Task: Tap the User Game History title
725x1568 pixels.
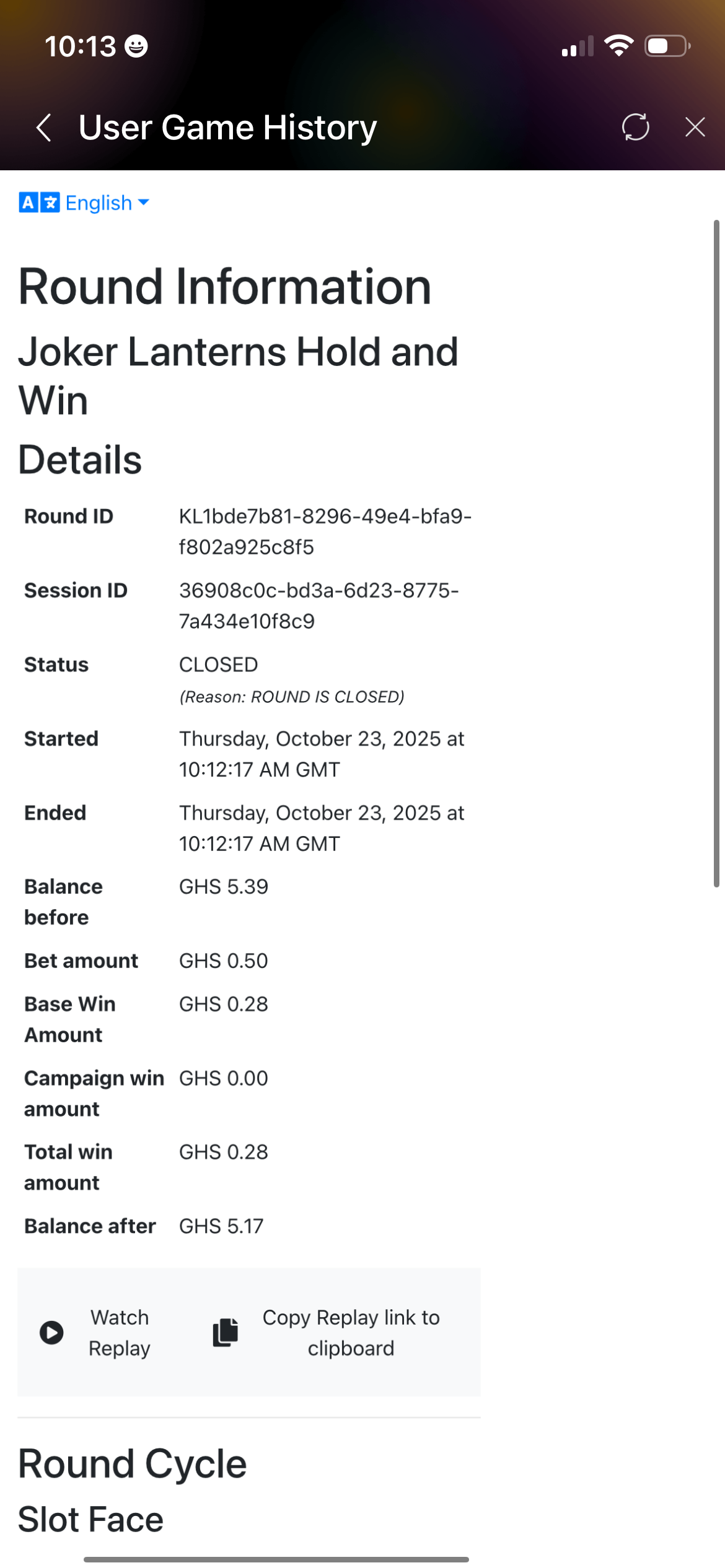Action: point(227,128)
